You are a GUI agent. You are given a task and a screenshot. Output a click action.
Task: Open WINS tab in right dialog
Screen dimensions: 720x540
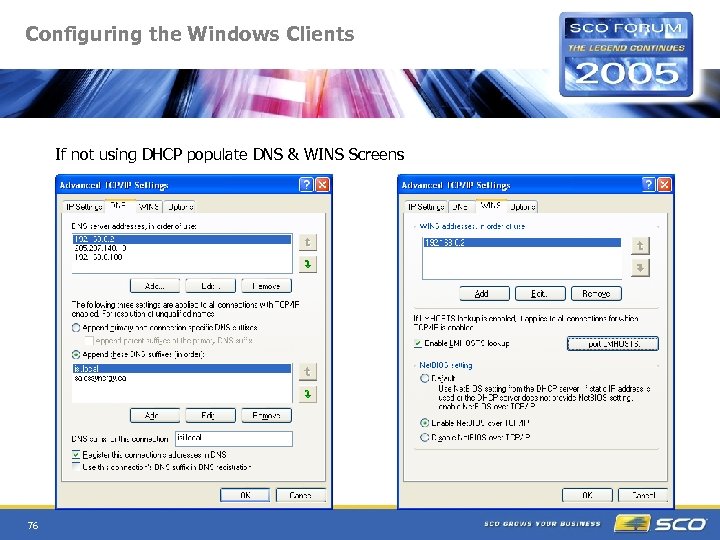491,206
